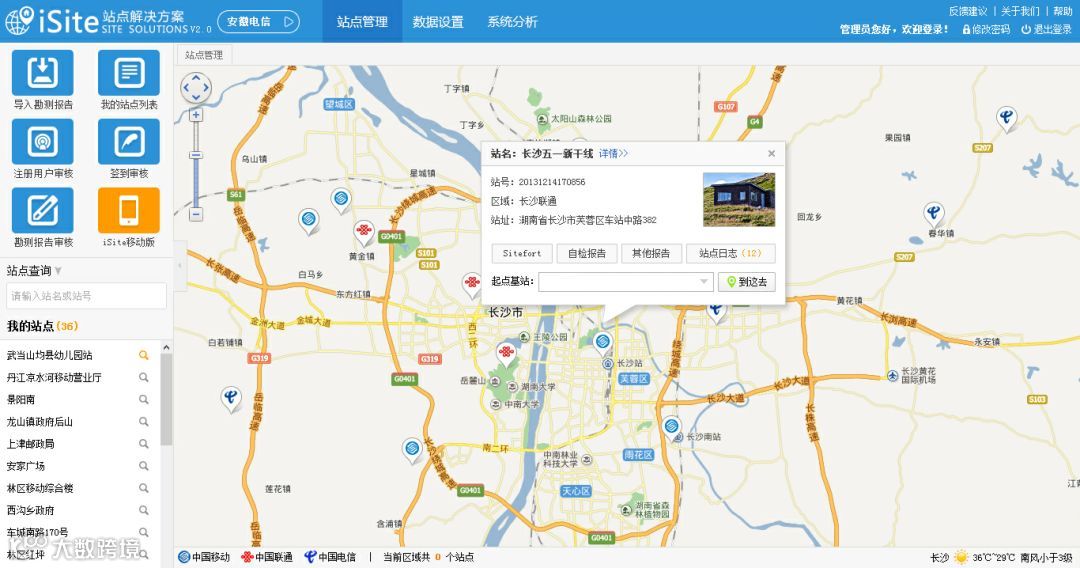Open 签到审核 icon
The width and height of the screenshot is (1080, 568).
(129, 142)
